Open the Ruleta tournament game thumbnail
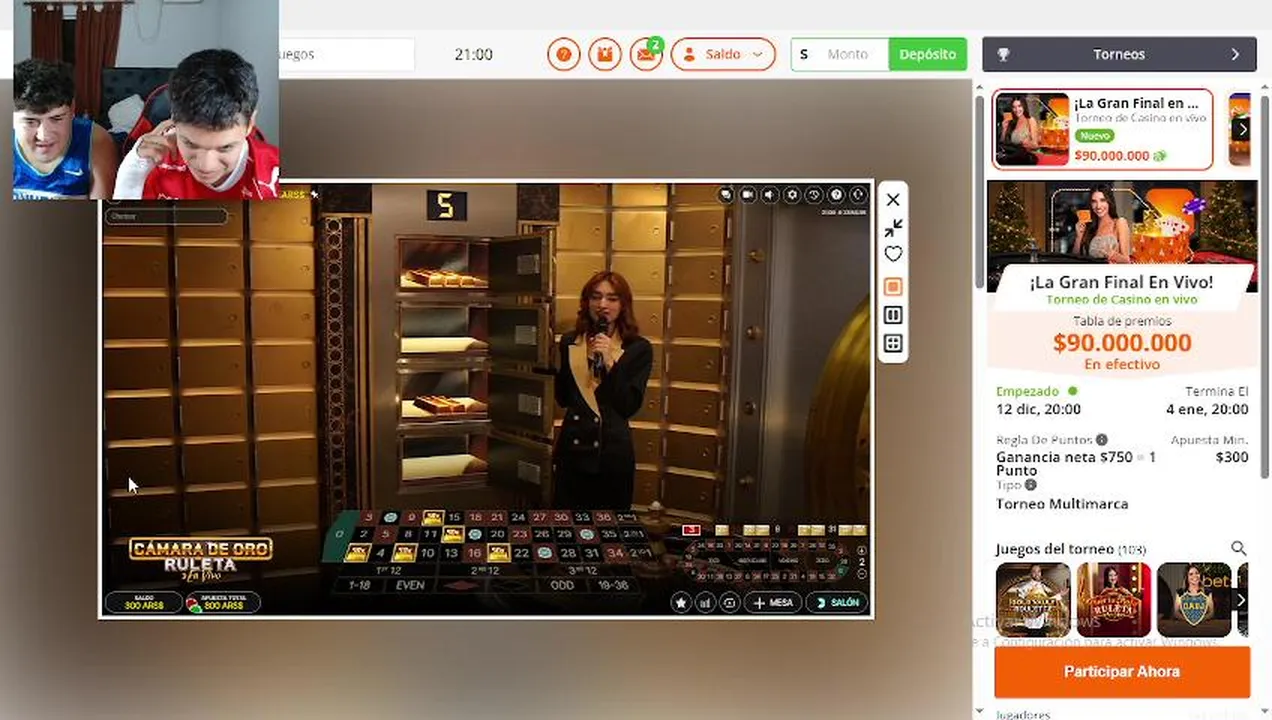This screenshot has height=720, width=1272. point(1113,600)
